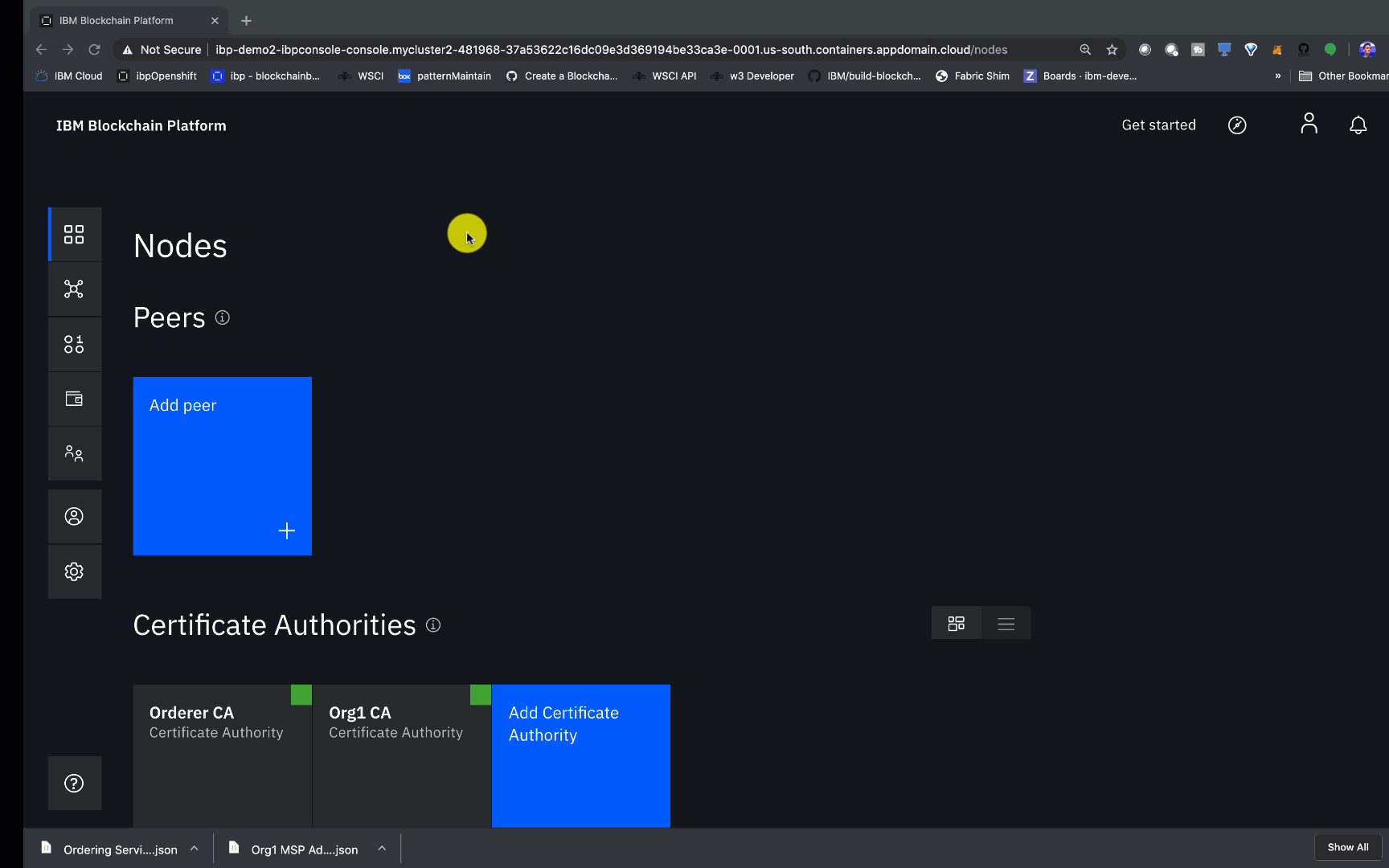Image resolution: width=1389 pixels, height=868 pixels.
Task: Bookmark this page with the star icon
Action: tap(1112, 50)
